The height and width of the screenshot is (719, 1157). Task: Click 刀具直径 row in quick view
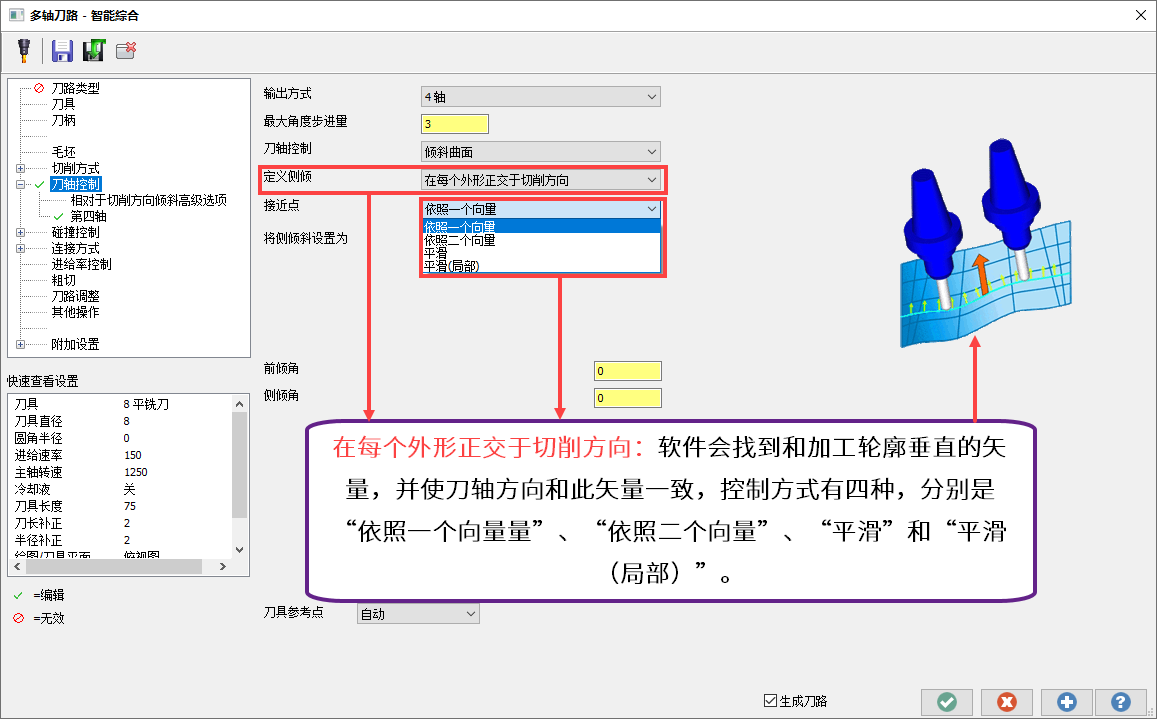pos(121,422)
